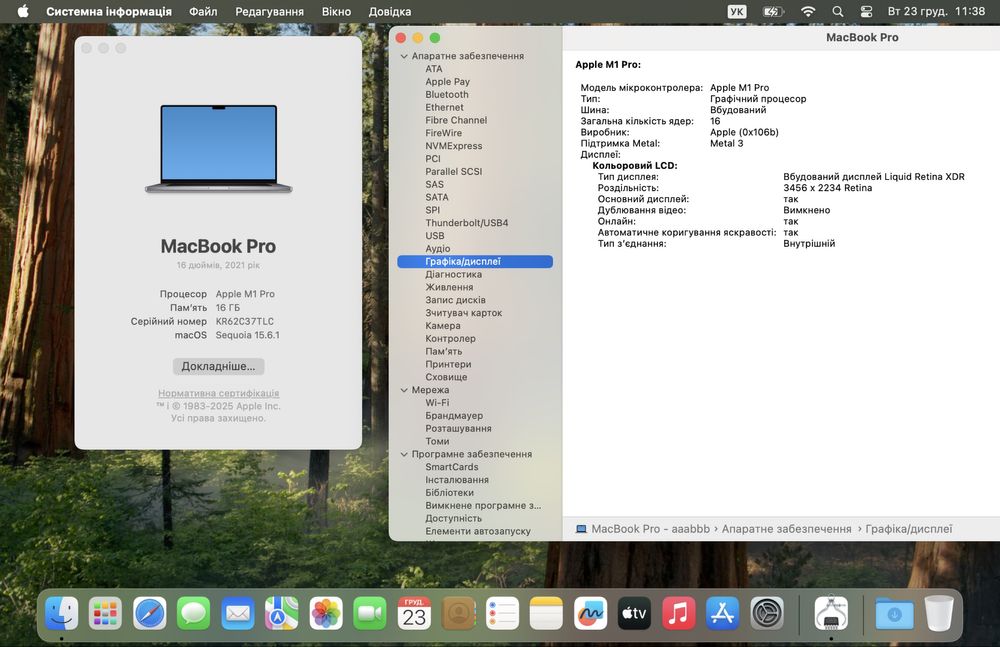Select Thunderbolt/USB4 in sidebar
Screen dimensions: 1000x647
[467, 223]
